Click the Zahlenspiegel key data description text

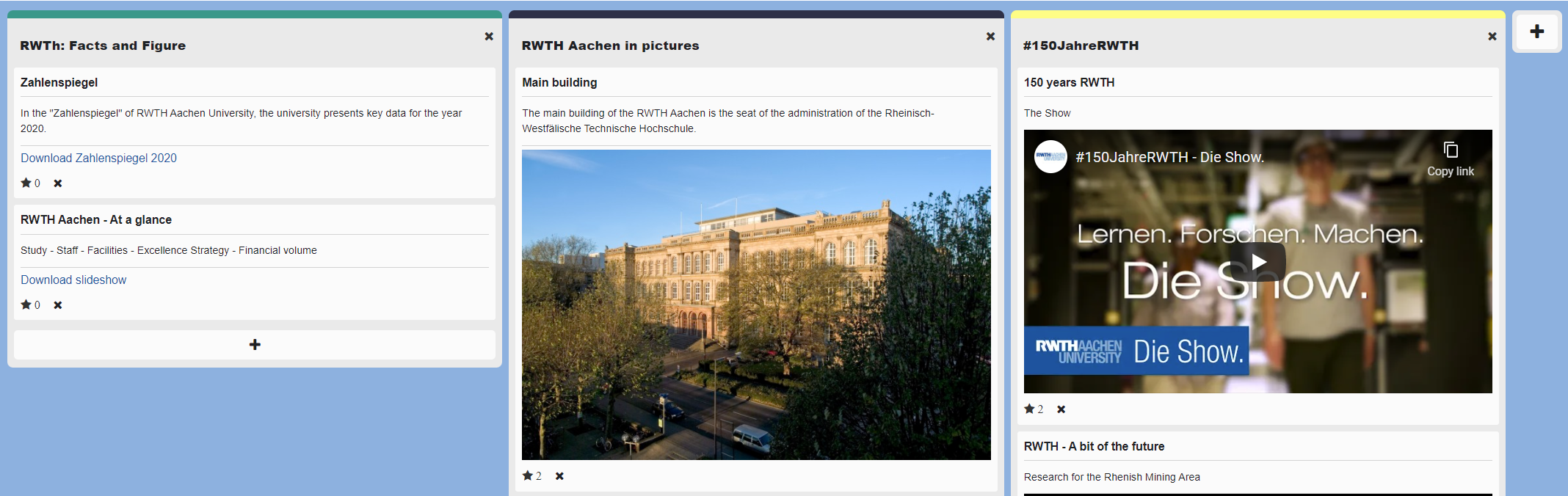coord(242,120)
